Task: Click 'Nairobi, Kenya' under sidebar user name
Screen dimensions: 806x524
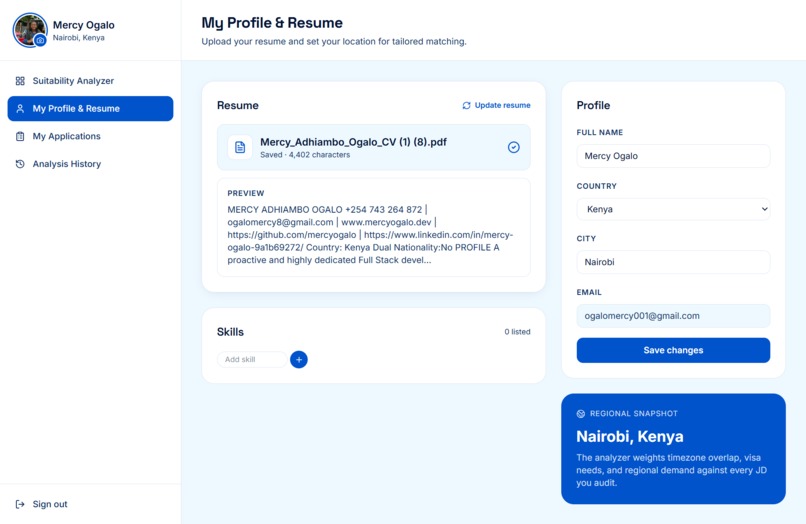Action: click(x=79, y=38)
